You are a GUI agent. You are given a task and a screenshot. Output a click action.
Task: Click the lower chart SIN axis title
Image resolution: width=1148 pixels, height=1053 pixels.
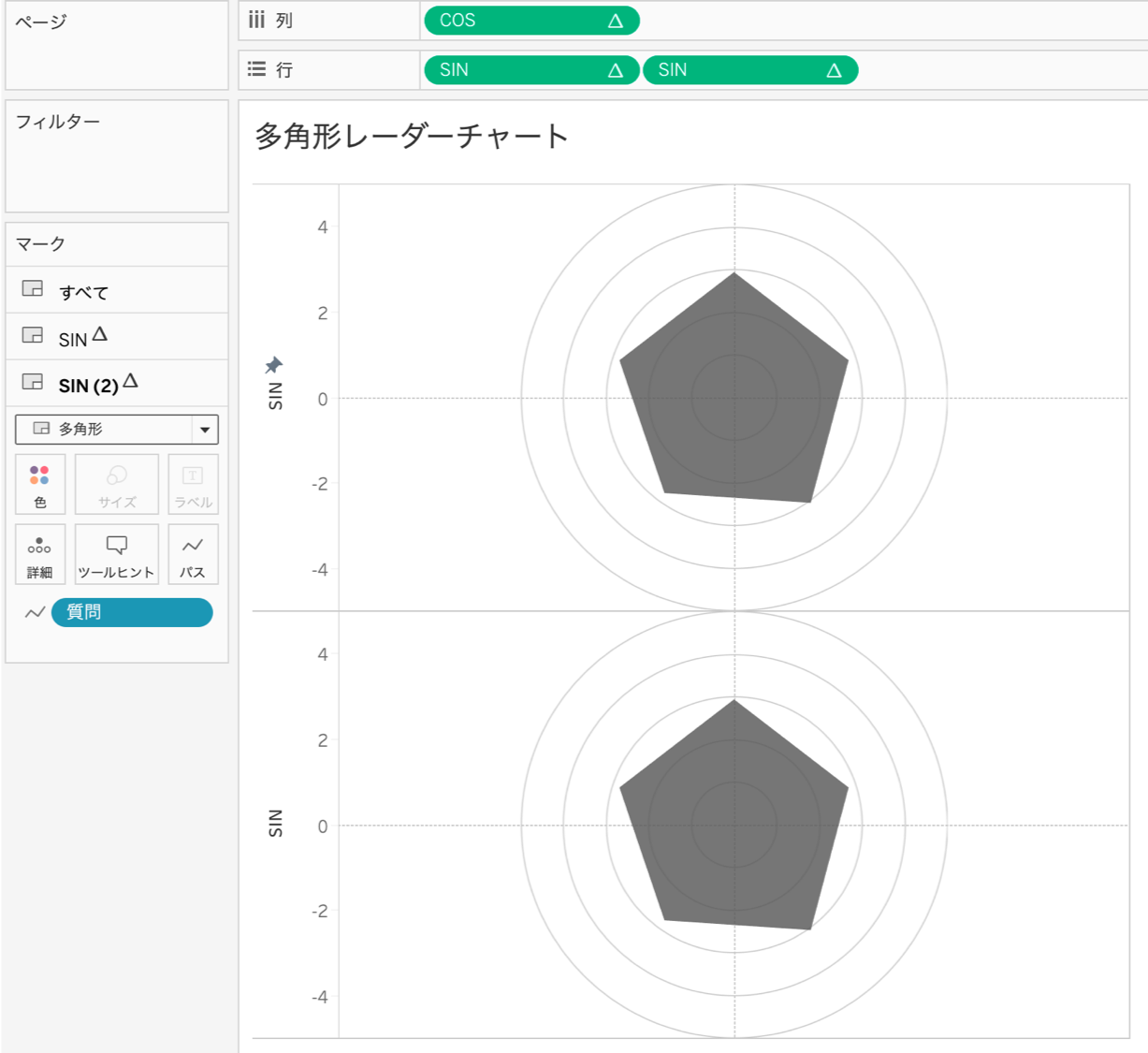point(275,824)
